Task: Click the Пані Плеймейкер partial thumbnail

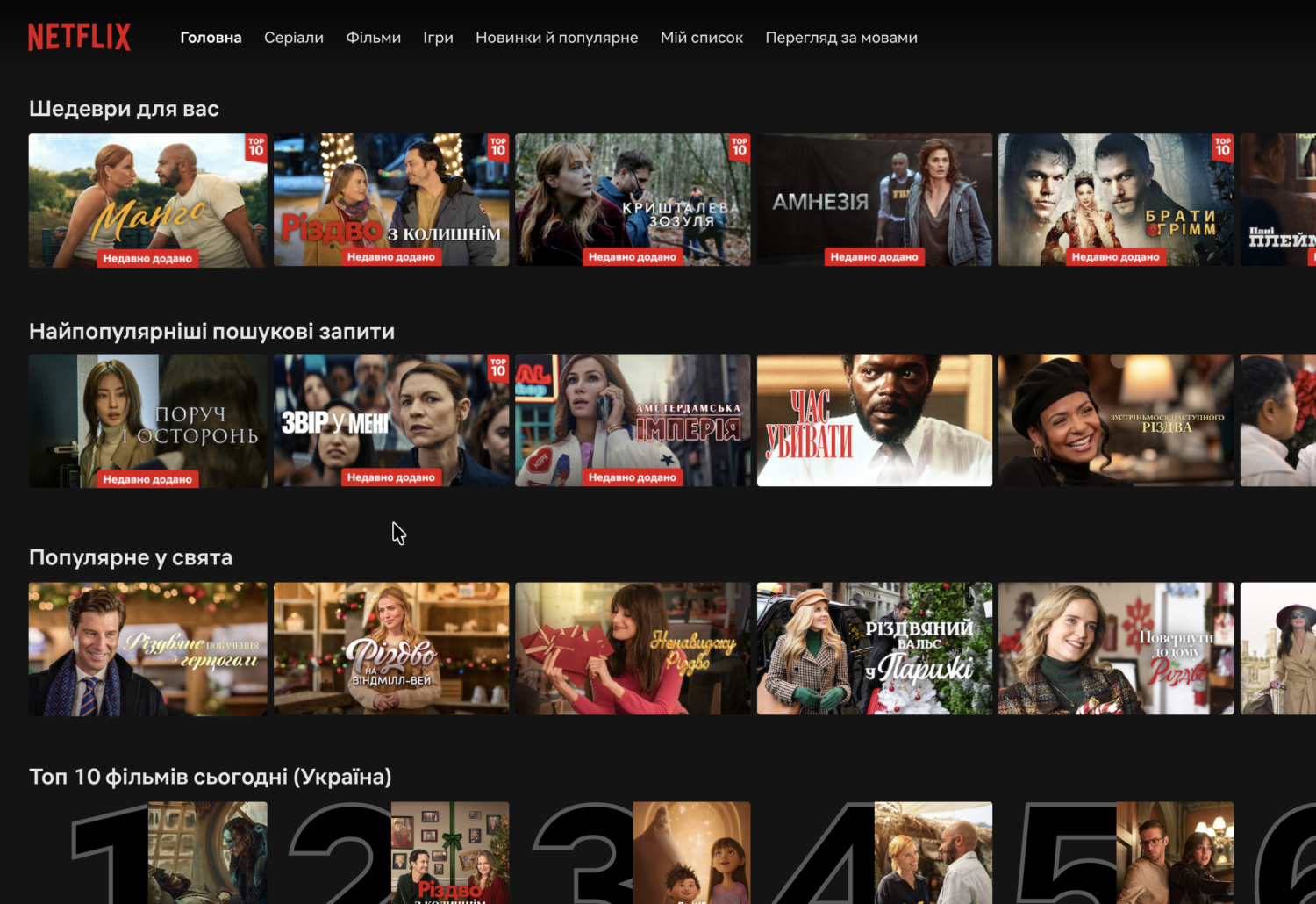Action: click(1278, 200)
